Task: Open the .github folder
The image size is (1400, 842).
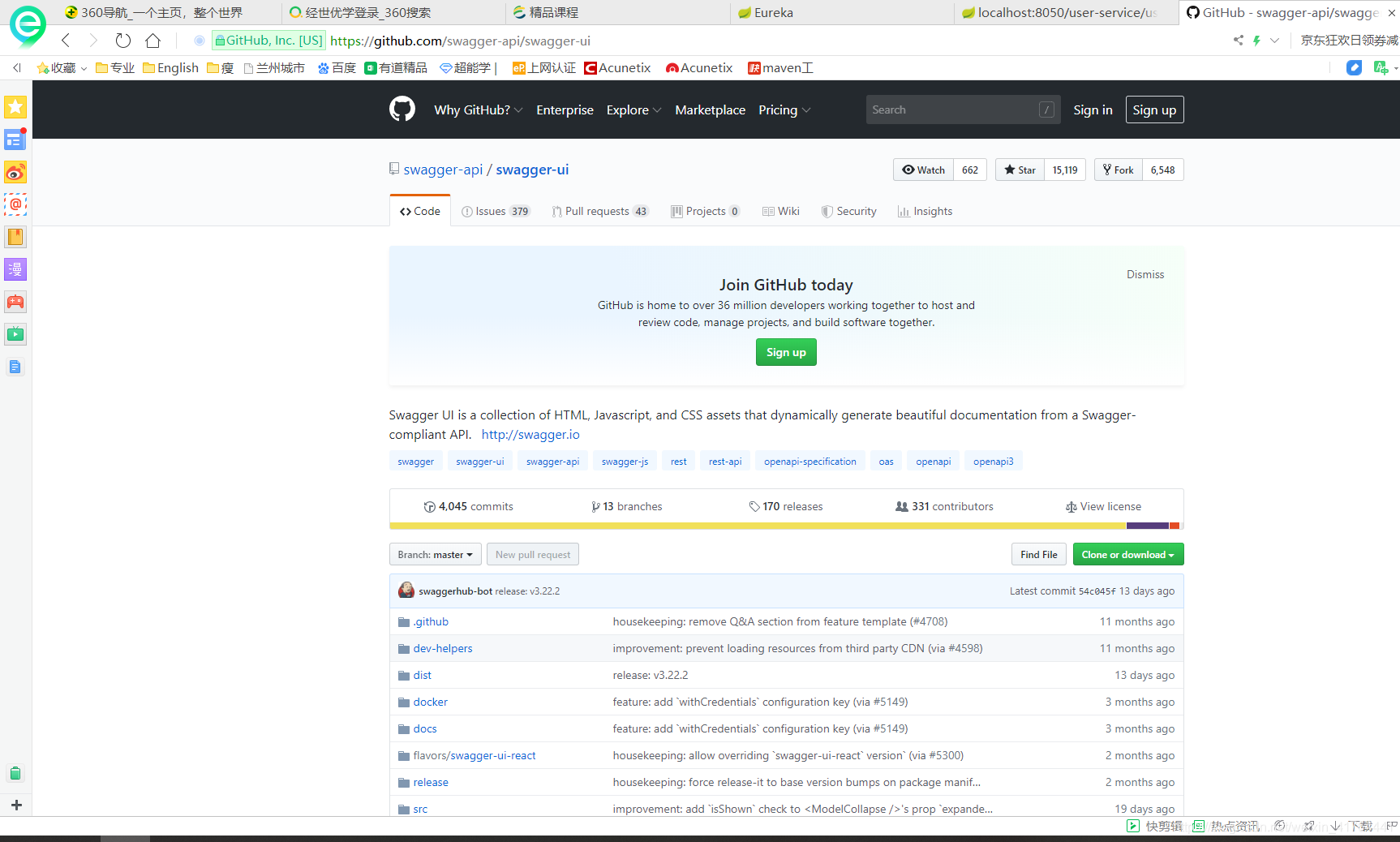Action: point(431,621)
